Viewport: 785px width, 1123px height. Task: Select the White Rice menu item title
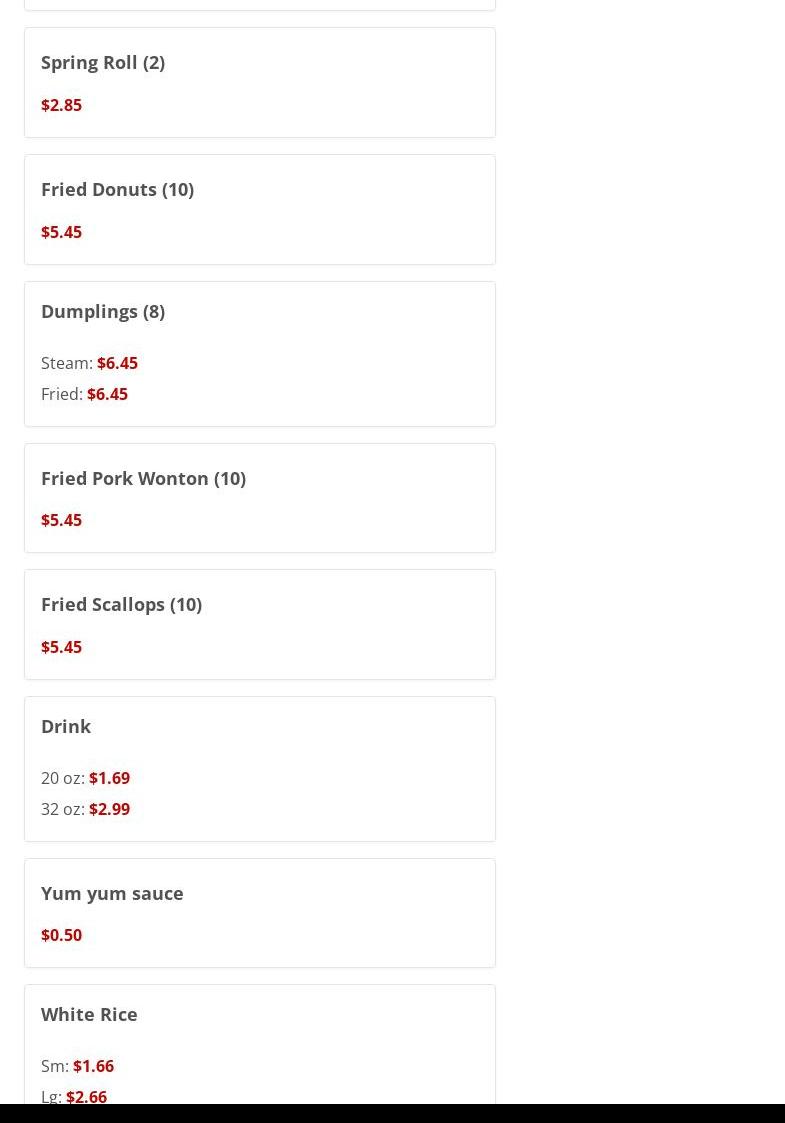[x=89, y=1014]
